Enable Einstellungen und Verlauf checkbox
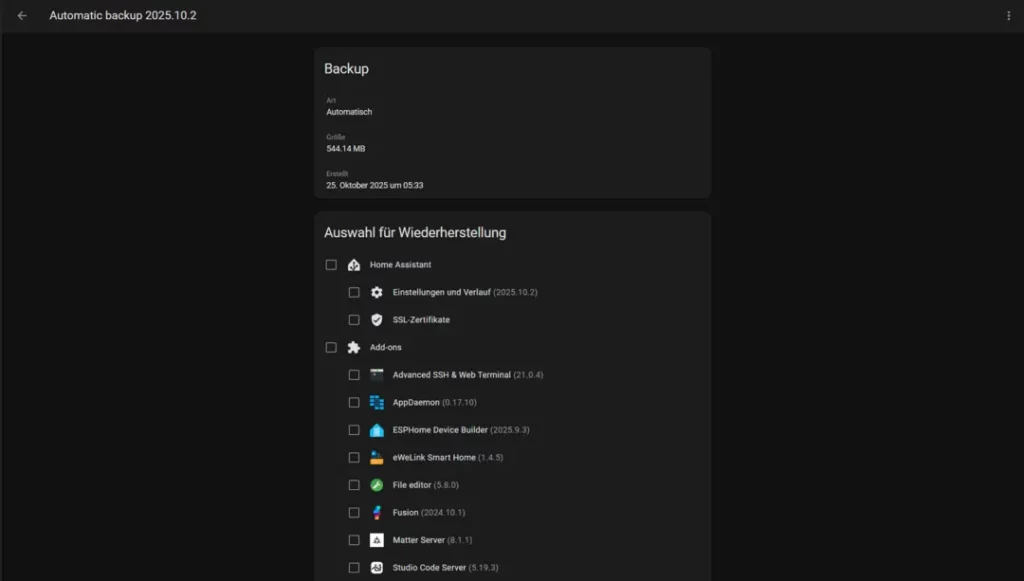This screenshot has width=1024, height=581. (354, 292)
